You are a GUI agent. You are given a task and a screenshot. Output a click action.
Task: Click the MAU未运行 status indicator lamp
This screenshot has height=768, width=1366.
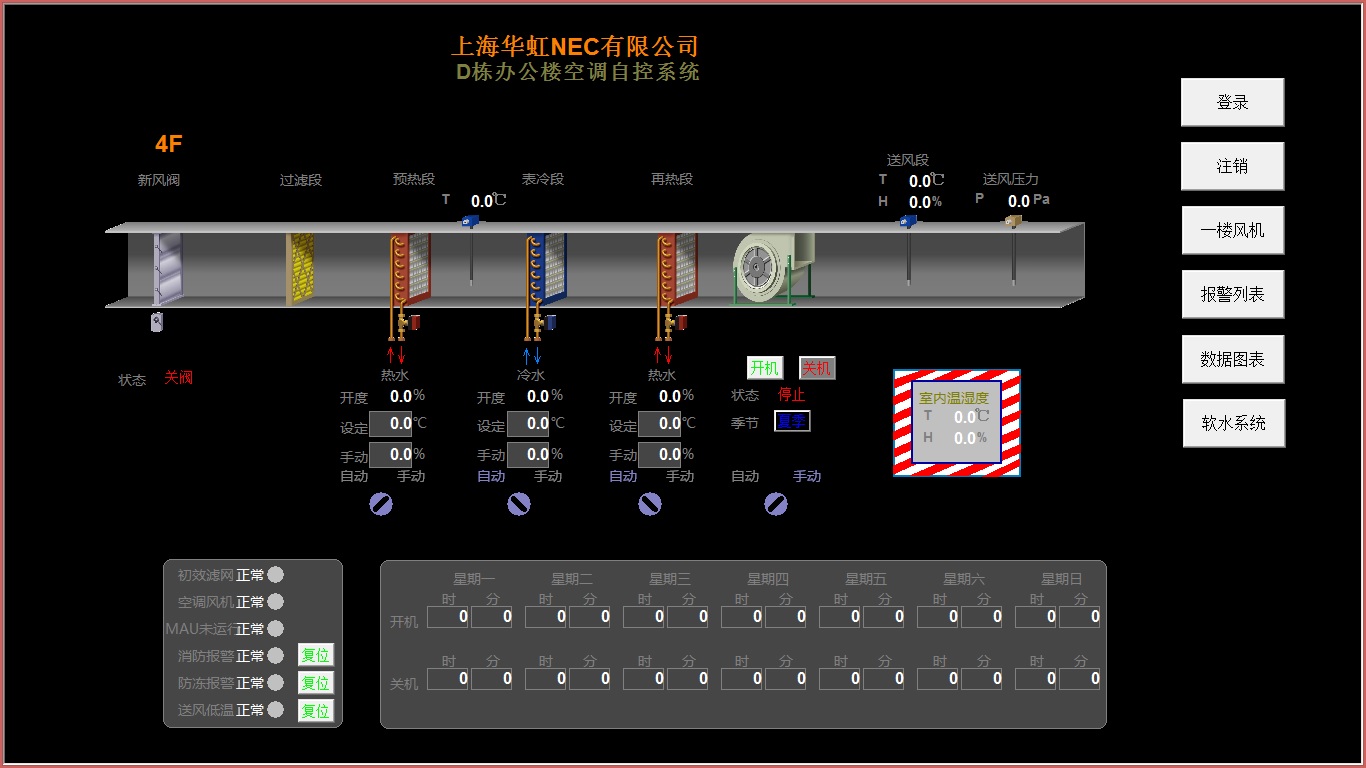pyautogui.click(x=276, y=629)
